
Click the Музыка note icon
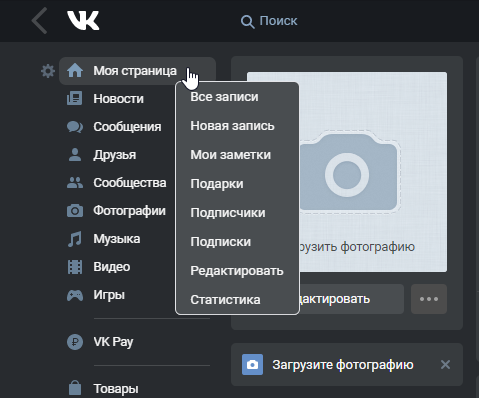coord(75,239)
